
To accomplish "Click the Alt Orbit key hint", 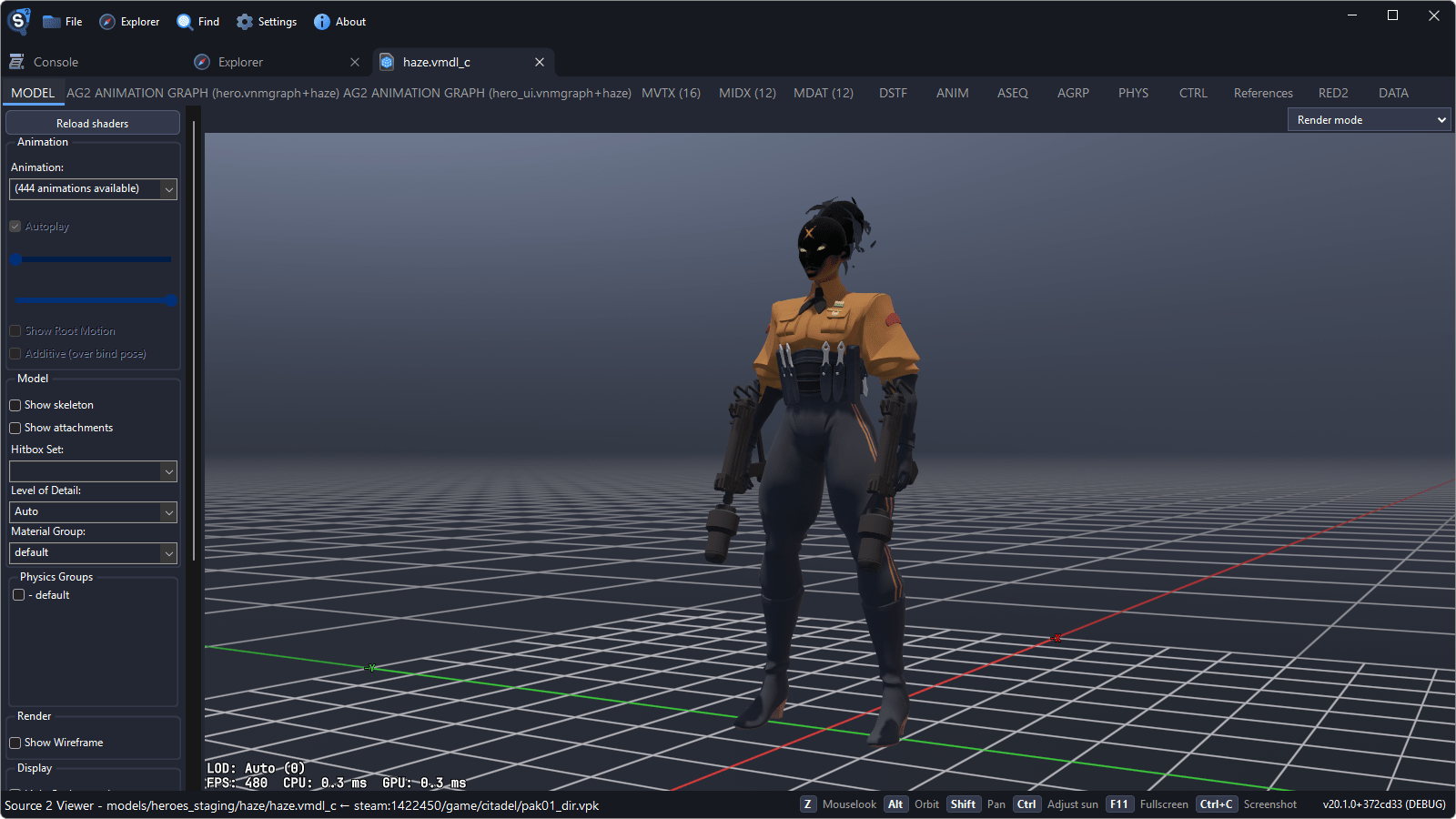I will 912,804.
